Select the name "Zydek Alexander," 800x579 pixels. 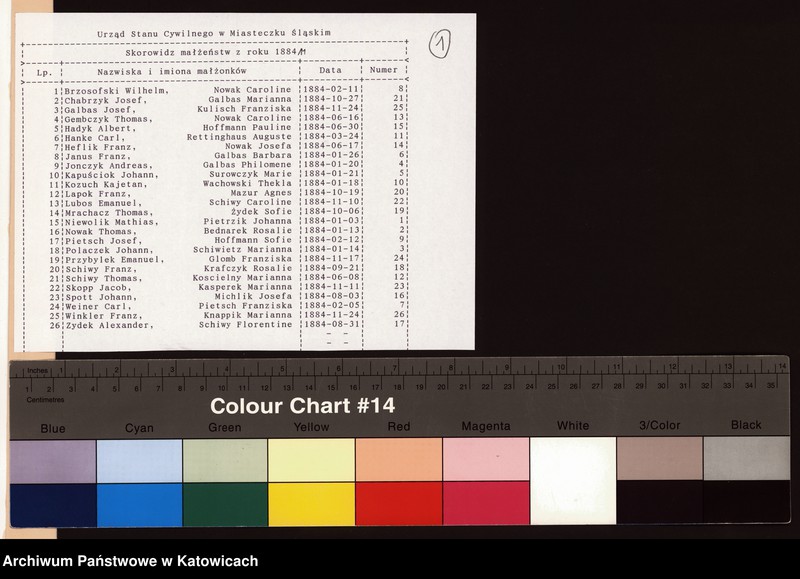[x=109, y=325]
